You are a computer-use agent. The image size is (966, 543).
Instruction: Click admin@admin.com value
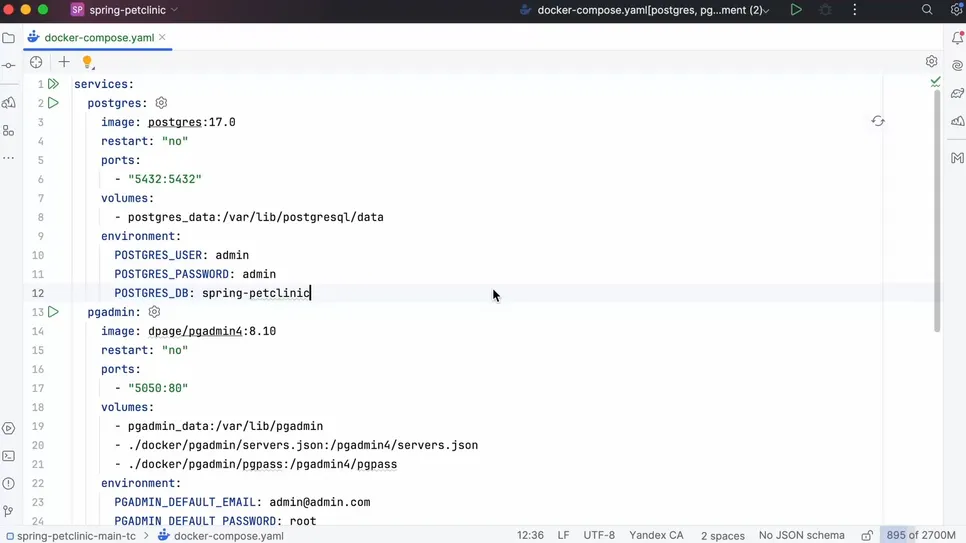point(320,502)
